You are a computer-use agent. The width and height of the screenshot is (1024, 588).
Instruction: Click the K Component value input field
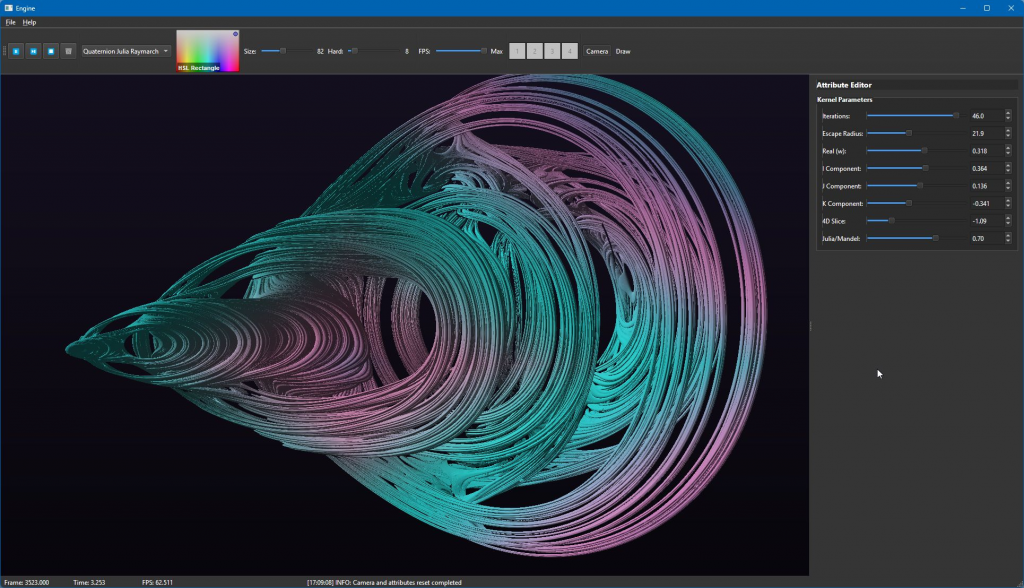tap(985, 204)
